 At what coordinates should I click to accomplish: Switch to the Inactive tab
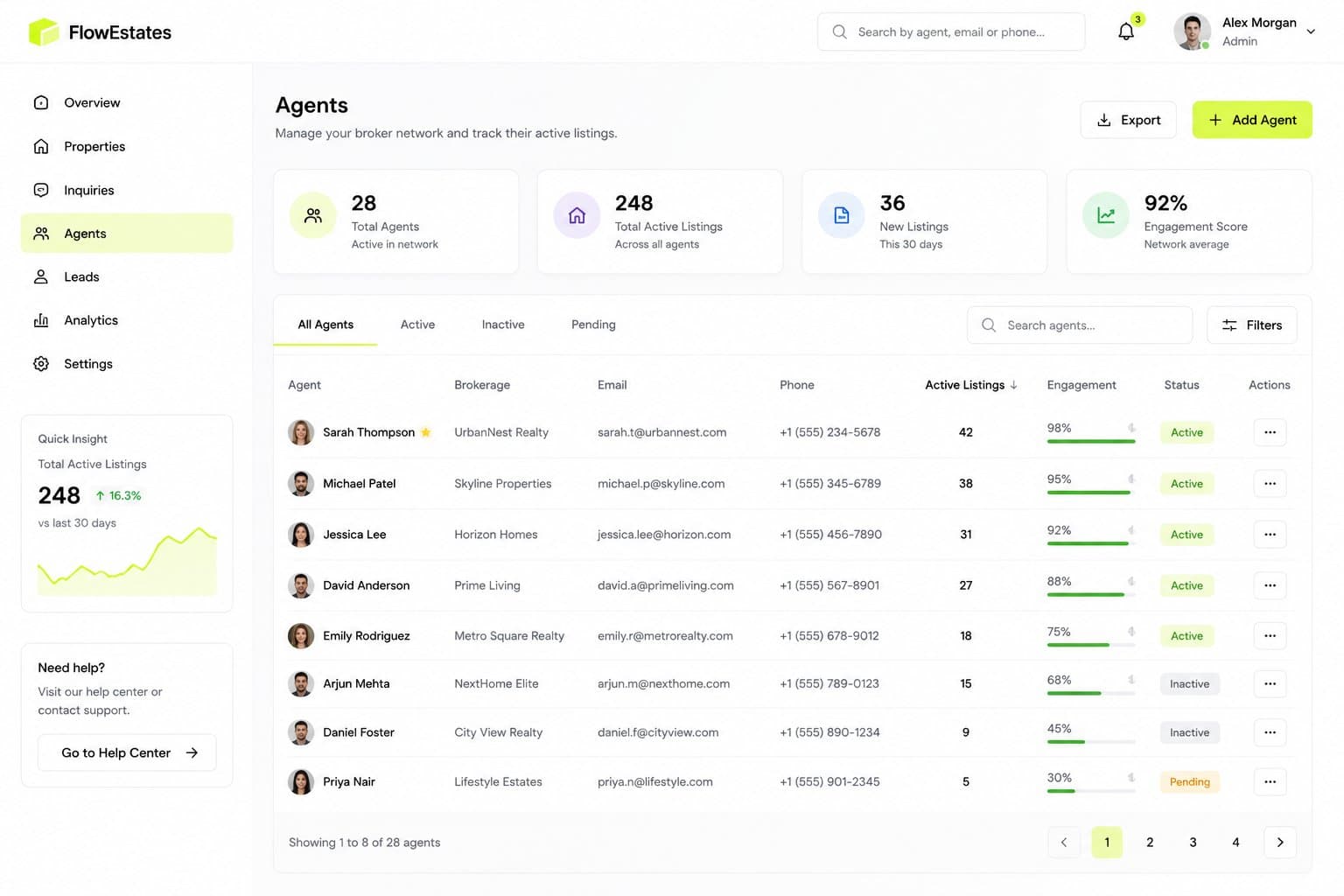pyautogui.click(x=503, y=325)
